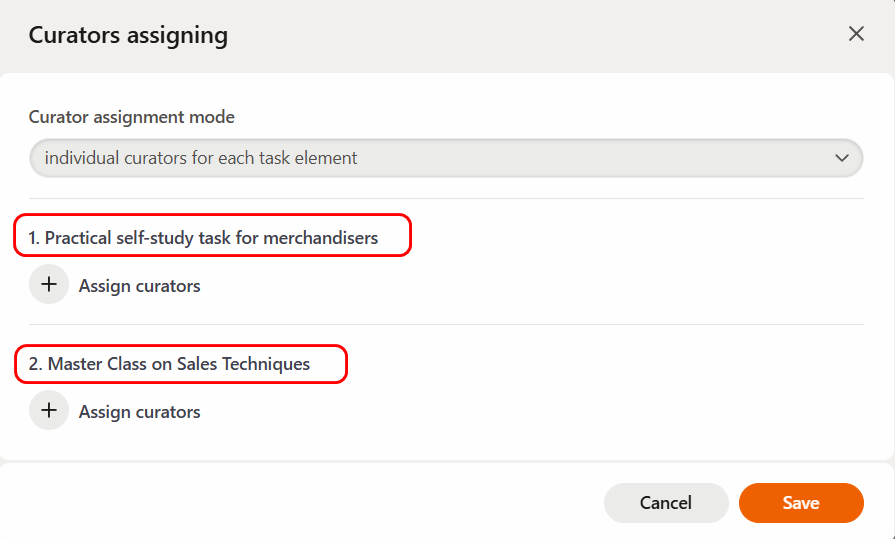Close the Curators assigning dialog with X
The width and height of the screenshot is (895, 539).
856,34
